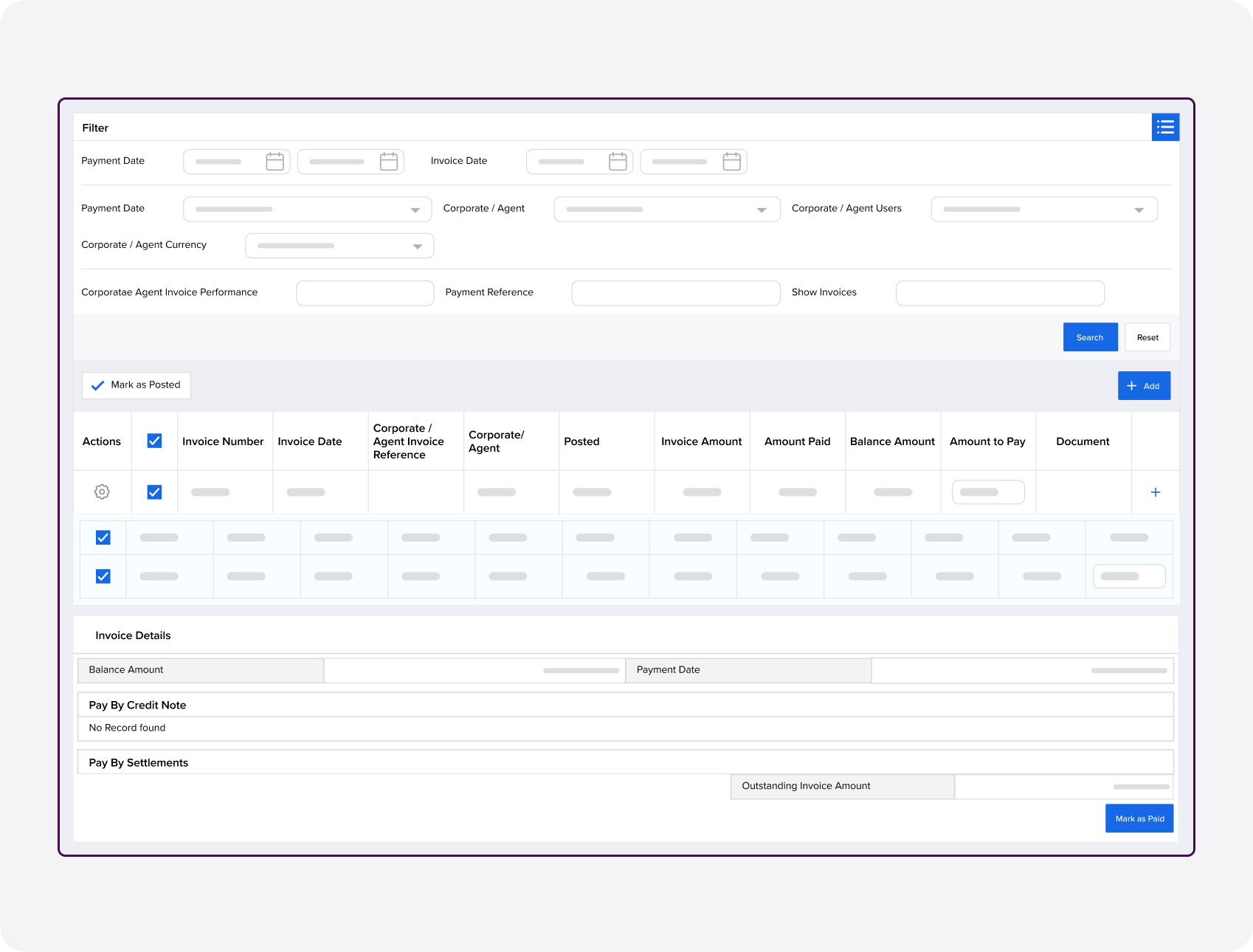This screenshot has width=1253, height=952.
Task: Click the Invoice Amount column header
Action: (x=701, y=441)
